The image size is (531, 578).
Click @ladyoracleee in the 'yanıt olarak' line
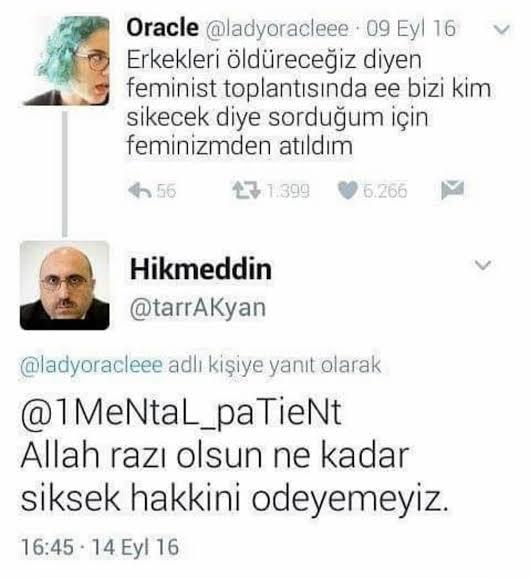pos(91,366)
